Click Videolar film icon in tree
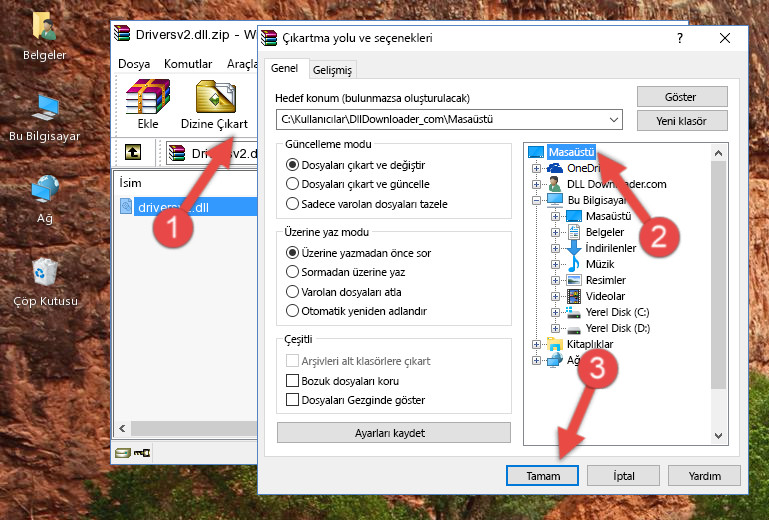The width and height of the screenshot is (769, 520). pyautogui.click(x=574, y=296)
